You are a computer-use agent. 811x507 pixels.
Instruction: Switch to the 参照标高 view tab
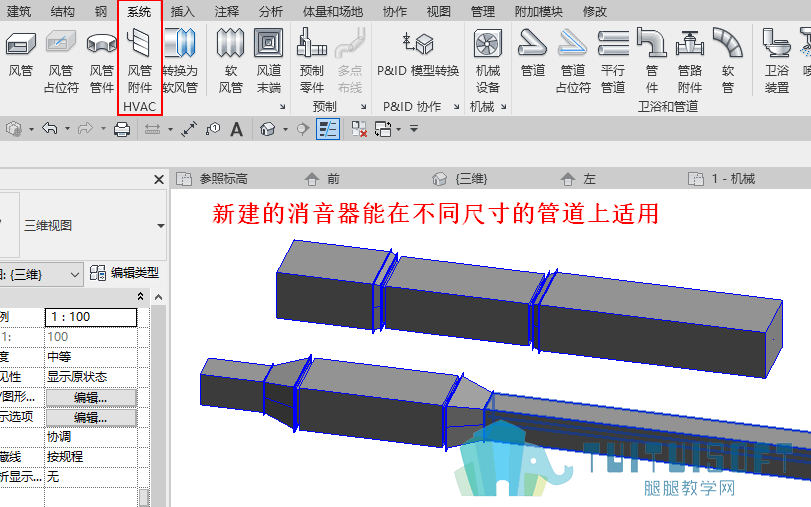(212, 179)
